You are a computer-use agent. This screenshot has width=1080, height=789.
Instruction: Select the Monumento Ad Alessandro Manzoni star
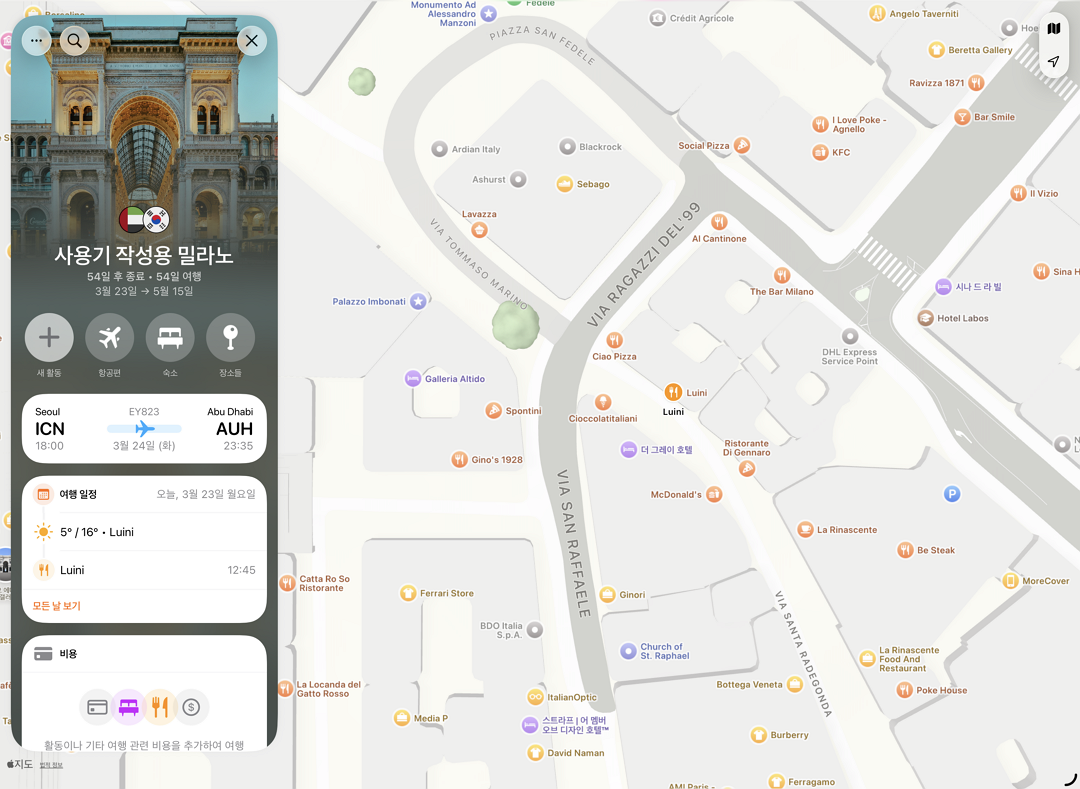point(488,13)
